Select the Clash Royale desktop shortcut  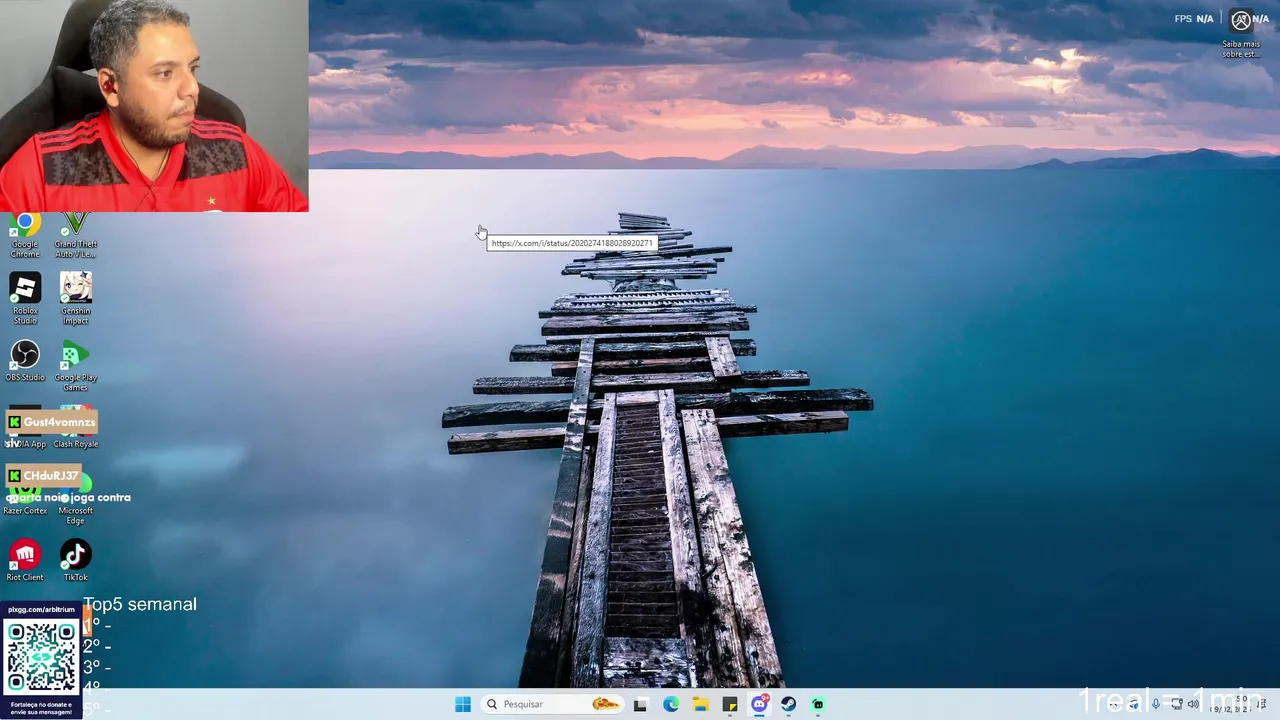click(x=76, y=428)
